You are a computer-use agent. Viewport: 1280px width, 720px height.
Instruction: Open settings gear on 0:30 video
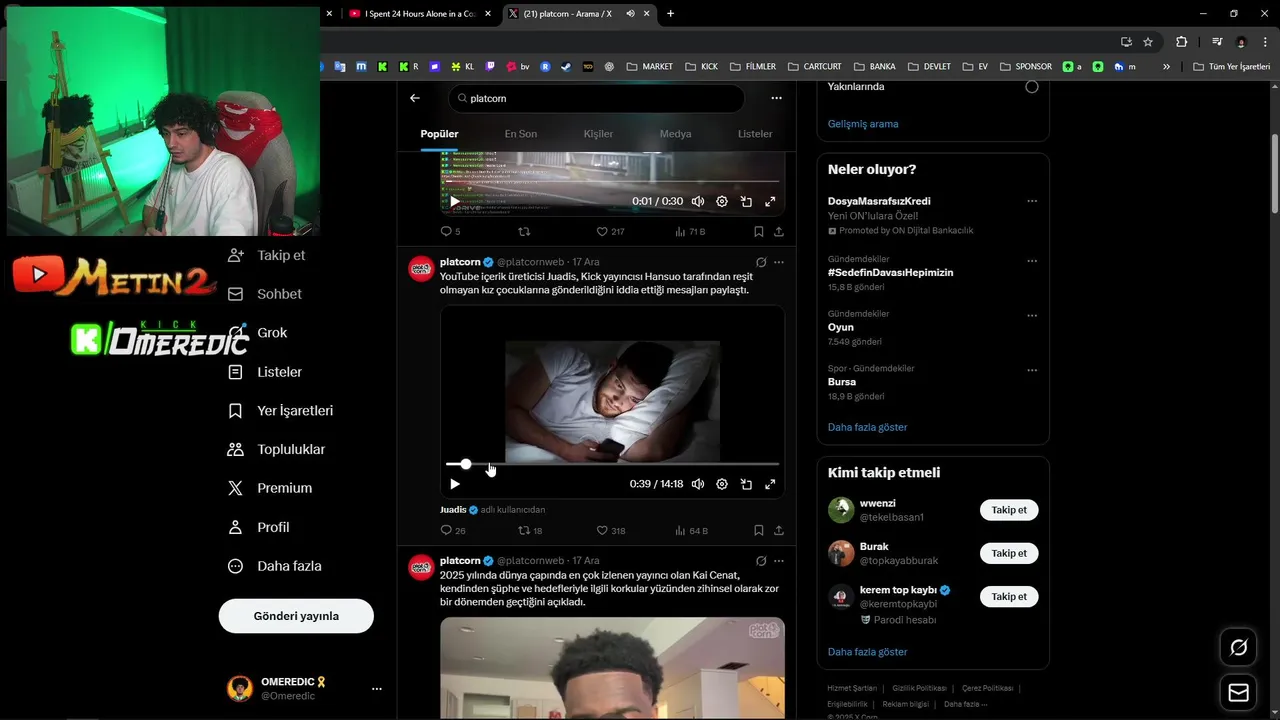[722, 201]
